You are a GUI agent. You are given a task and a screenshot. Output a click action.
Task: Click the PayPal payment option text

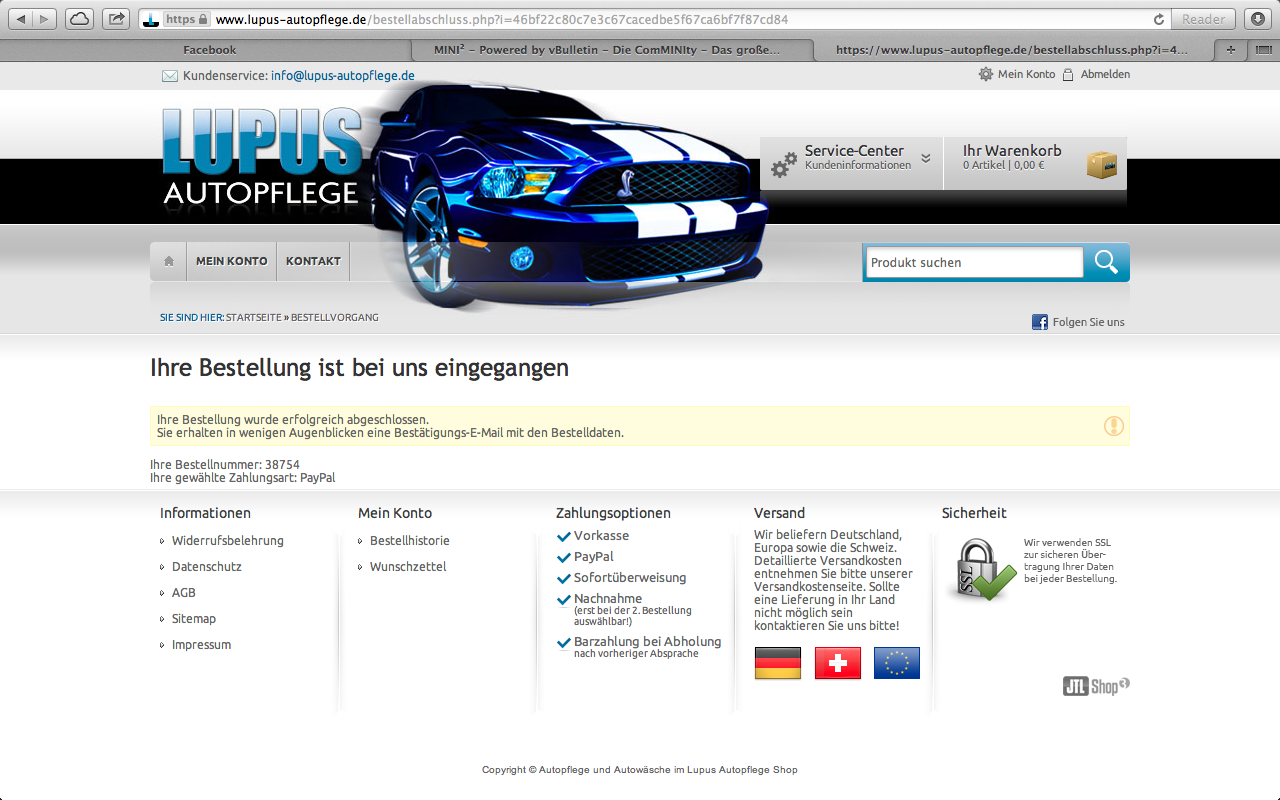coord(594,557)
